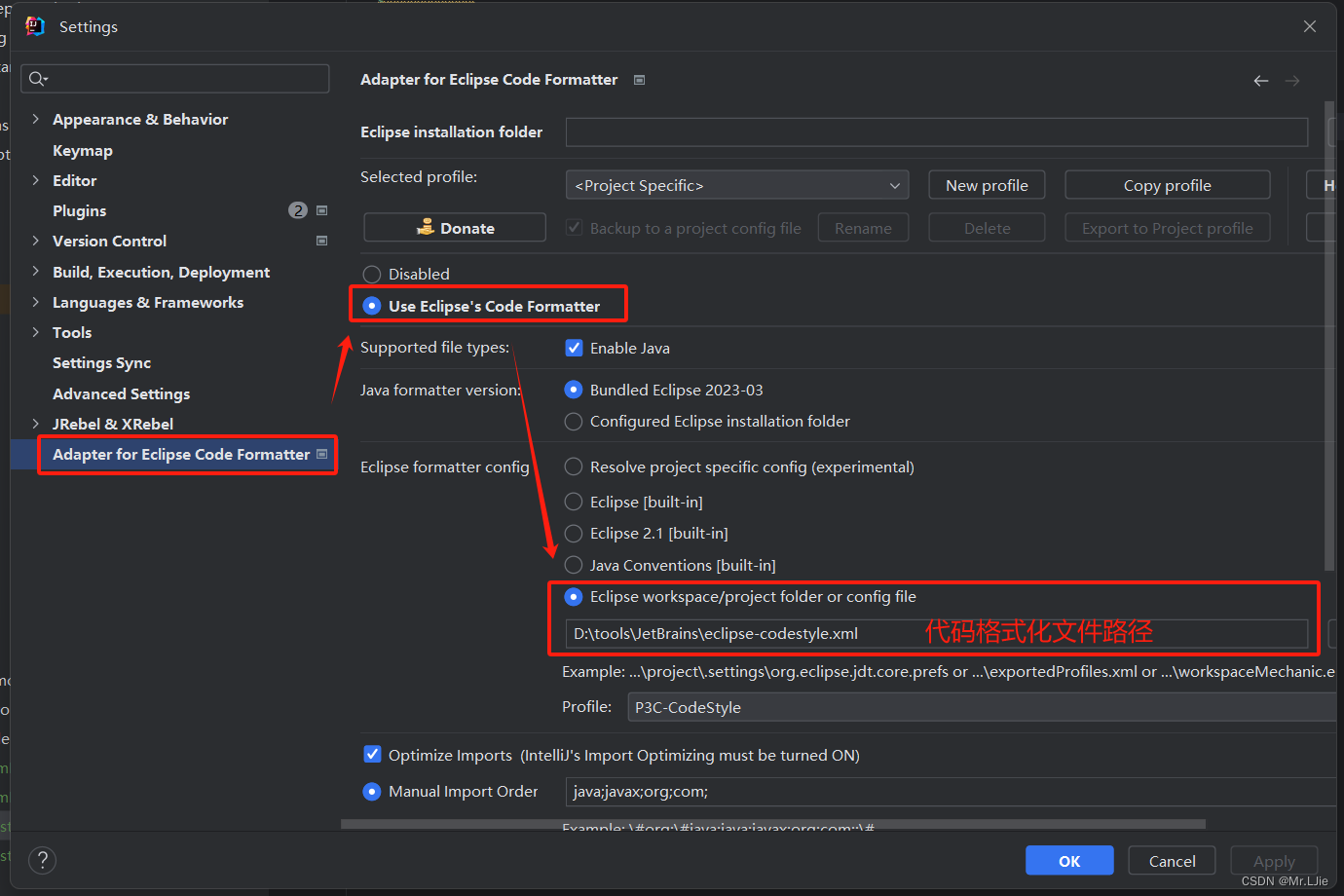Click the horizontal scrollbar at the pane bottom
This screenshot has width=1344, height=896.
coord(773,824)
